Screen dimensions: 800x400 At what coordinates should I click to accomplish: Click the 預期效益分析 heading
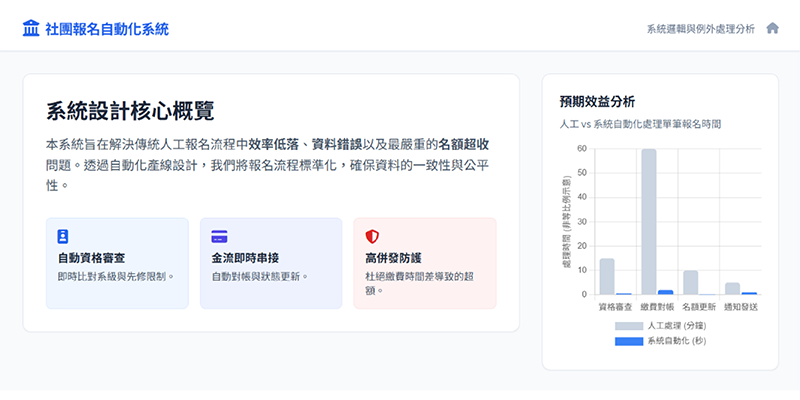coord(597,102)
